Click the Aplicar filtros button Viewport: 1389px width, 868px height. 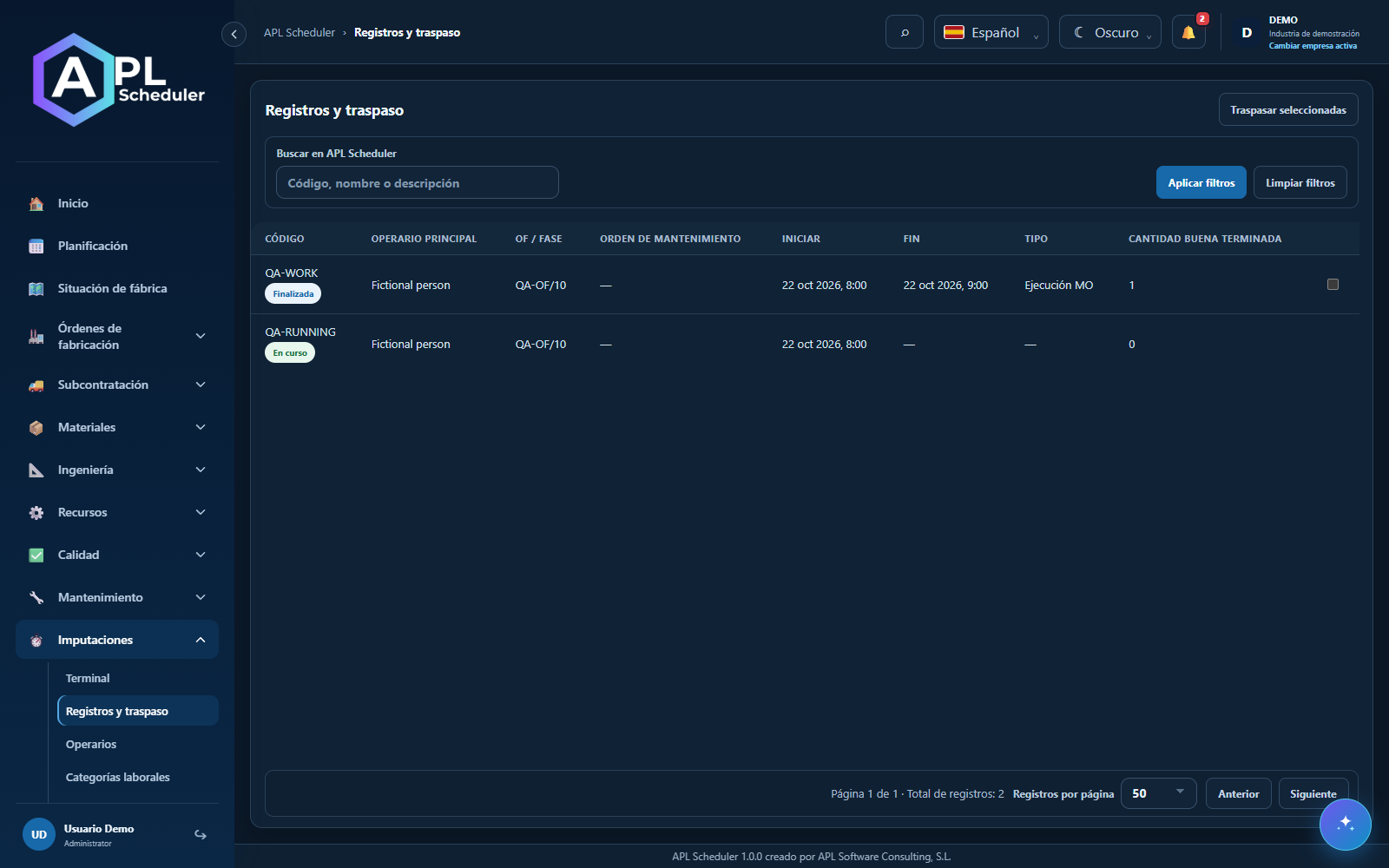pos(1201,182)
